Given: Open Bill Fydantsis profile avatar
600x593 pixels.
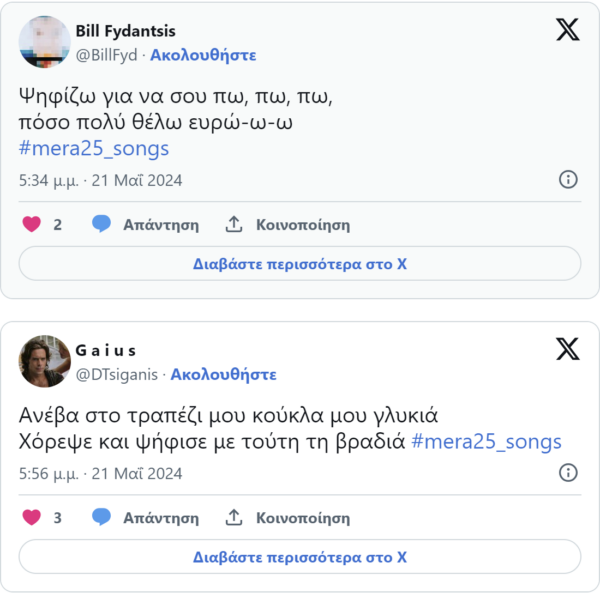Looking at the screenshot, I should [x=44, y=42].
